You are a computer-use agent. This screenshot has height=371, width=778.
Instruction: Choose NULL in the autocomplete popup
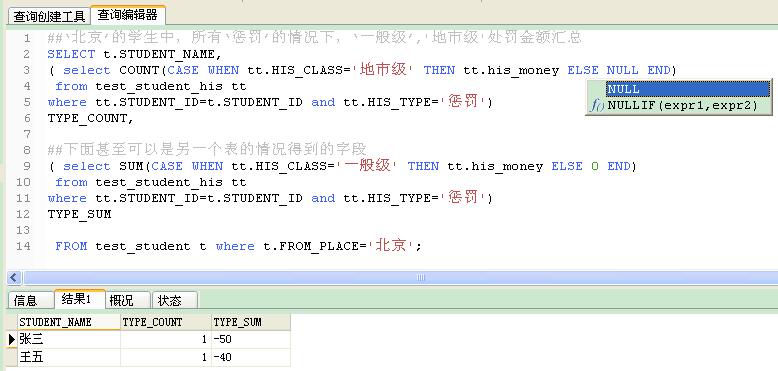pos(687,89)
